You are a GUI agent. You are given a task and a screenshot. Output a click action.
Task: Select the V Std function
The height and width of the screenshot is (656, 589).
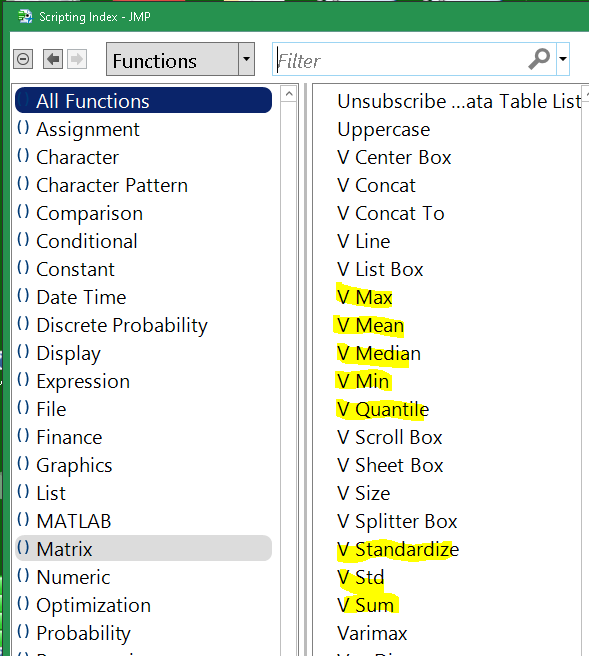pos(361,577)
